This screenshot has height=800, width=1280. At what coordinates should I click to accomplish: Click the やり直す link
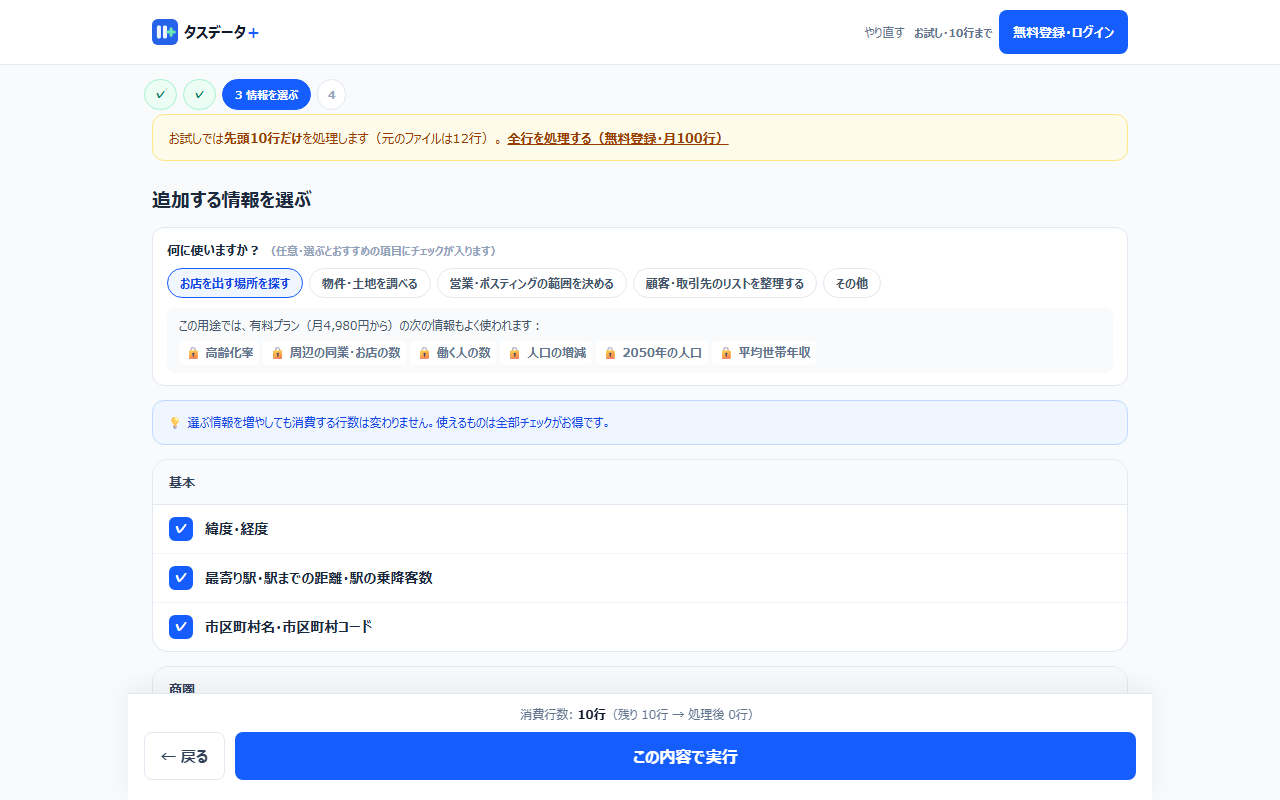click(884, 32)
